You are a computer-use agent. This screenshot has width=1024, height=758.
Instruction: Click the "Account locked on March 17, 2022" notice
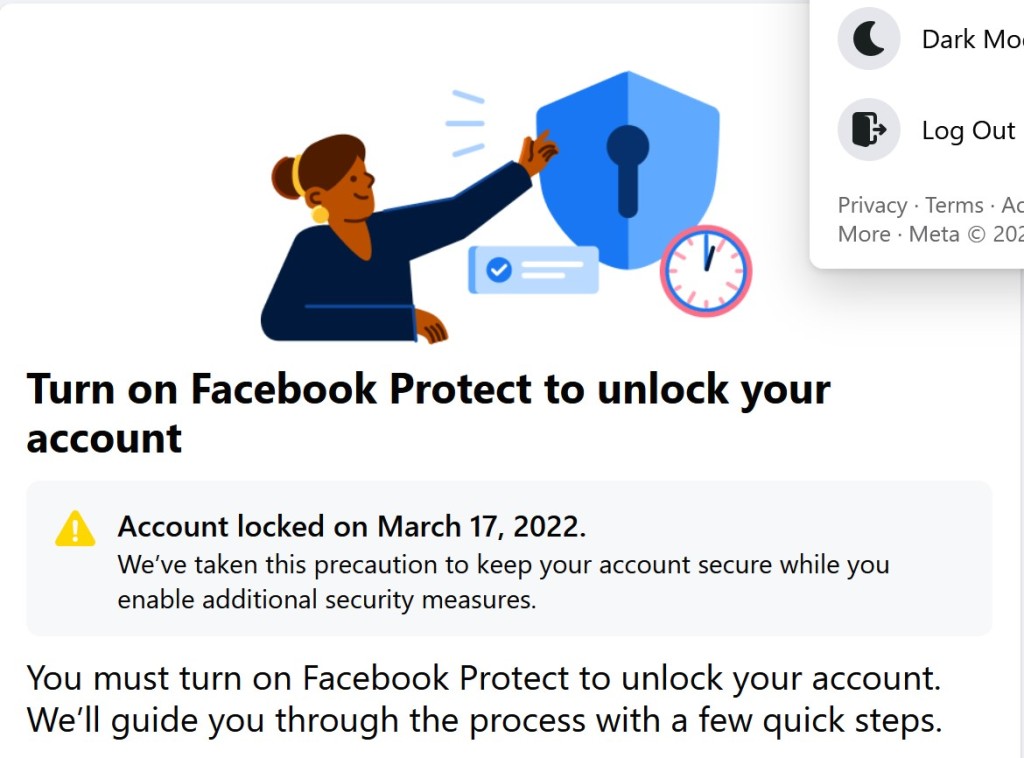[x=352, y=526]
